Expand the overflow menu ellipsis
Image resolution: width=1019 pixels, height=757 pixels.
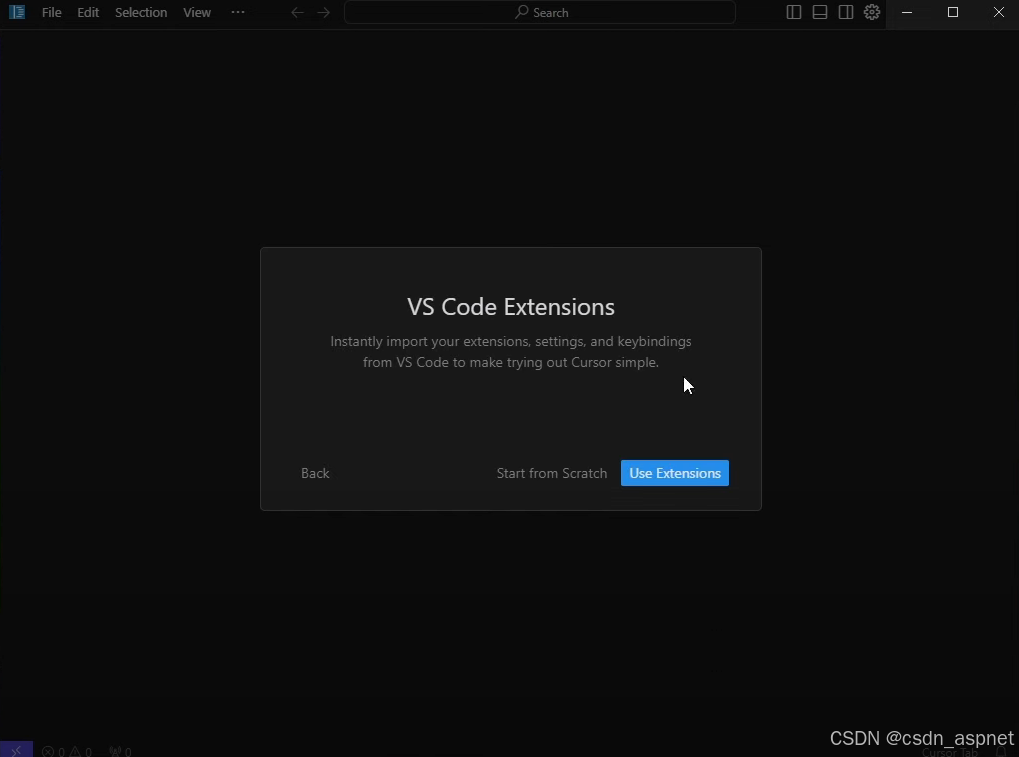click(238, 12)
